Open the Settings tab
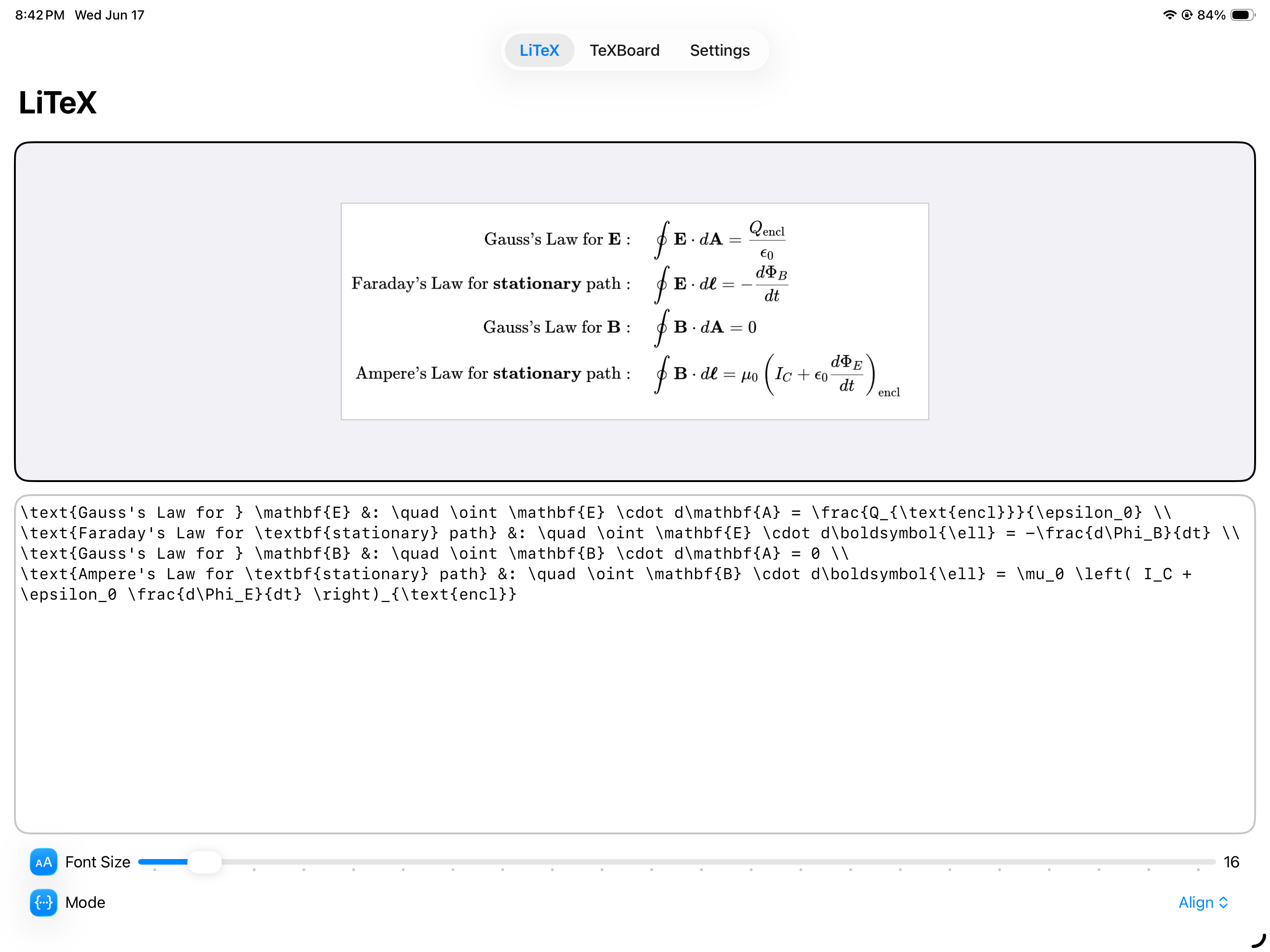This screenshot has height=952, width=1270. [x=720, y=51]
